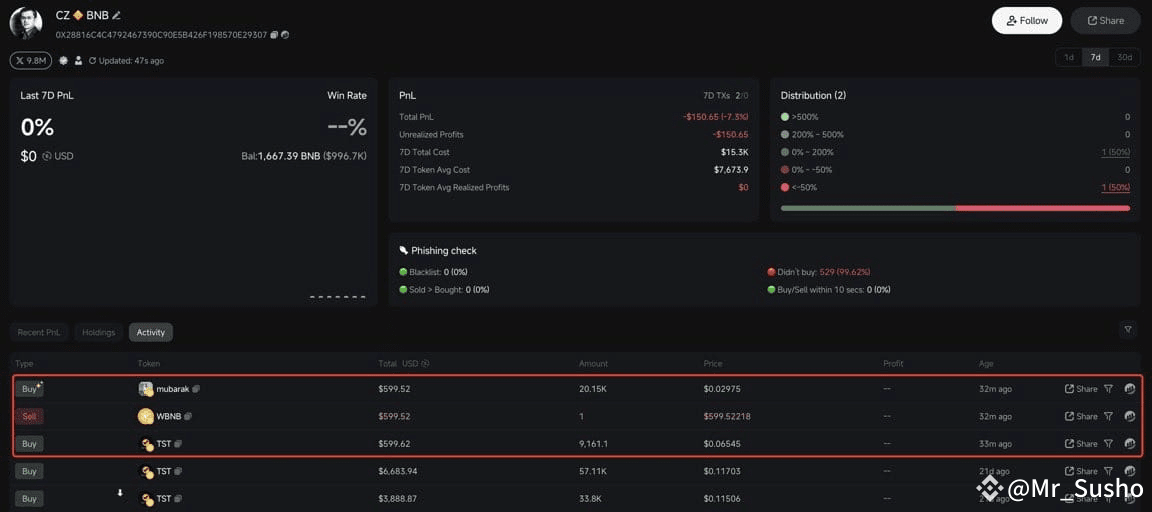Click the funnel icon on the 33m ago row

pos(1108,444)
